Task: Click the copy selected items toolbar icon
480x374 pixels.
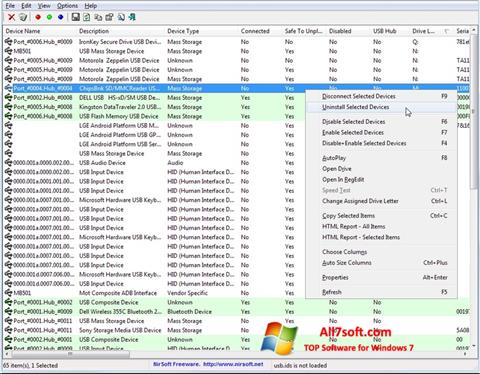Action: [98, 17]
